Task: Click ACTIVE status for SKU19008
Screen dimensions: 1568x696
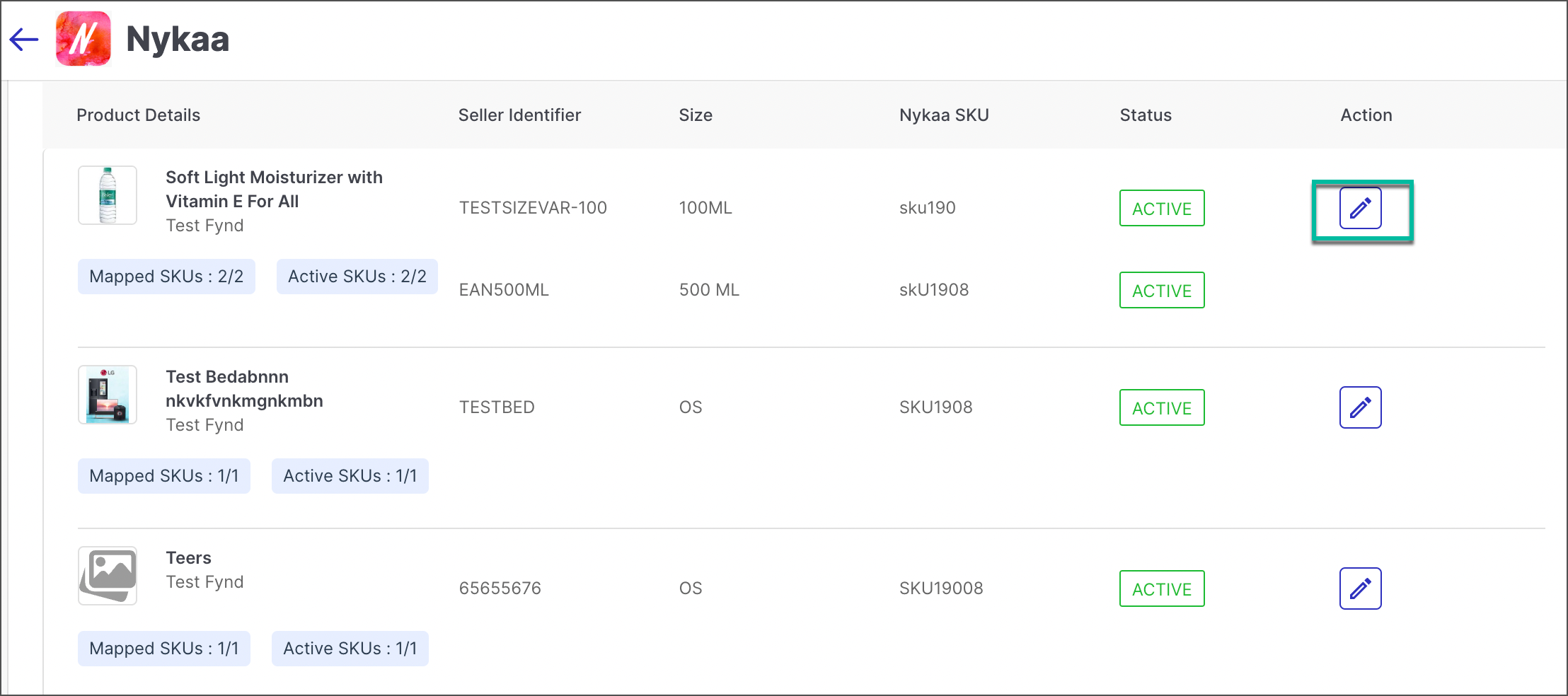Action: tap(1161, 588)
